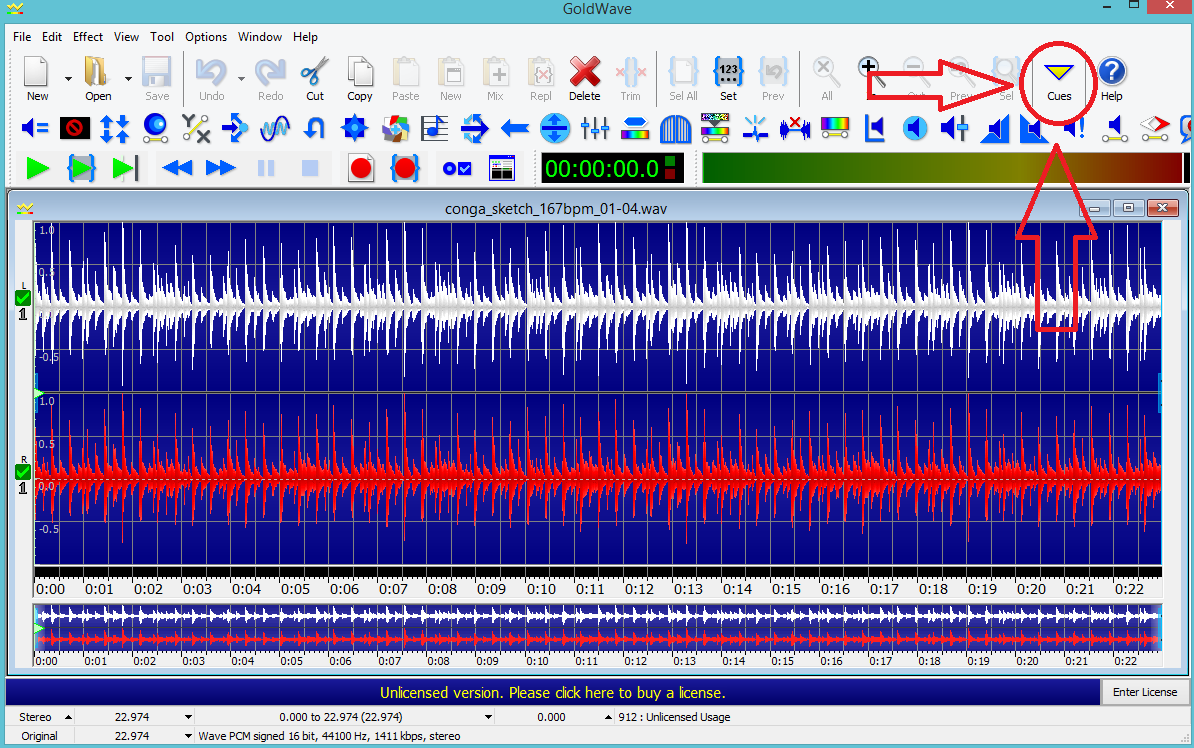
Task: Open the 22.974 dropdown beside Original
Action: tap(187, 736)
